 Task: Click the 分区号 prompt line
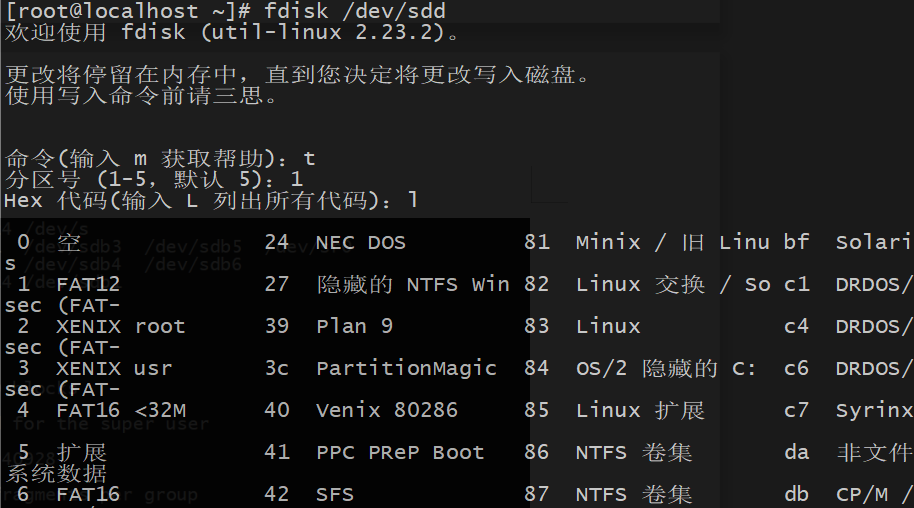[154, 179]
